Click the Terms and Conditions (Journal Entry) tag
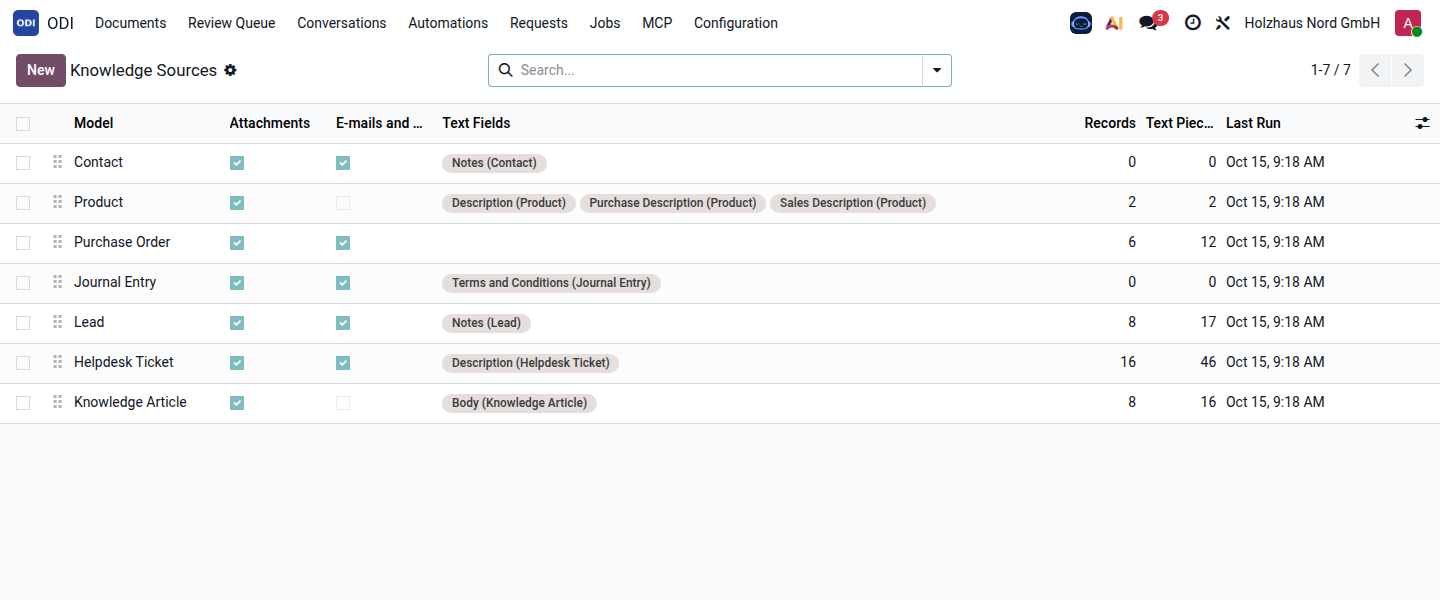The image size is (1440, 600). click(x=551, y=283)
